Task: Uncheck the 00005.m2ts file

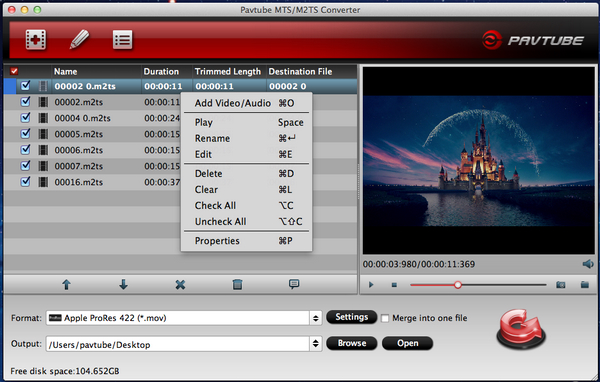Action: (x=25, y=134)
